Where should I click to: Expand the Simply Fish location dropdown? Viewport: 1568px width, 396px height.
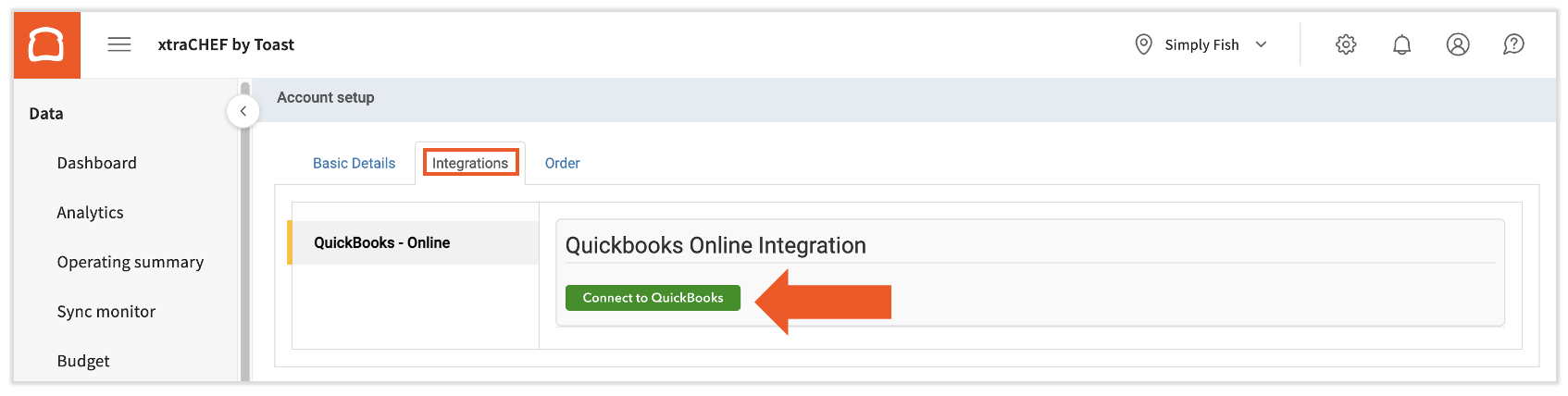(x=1261, y=44)
